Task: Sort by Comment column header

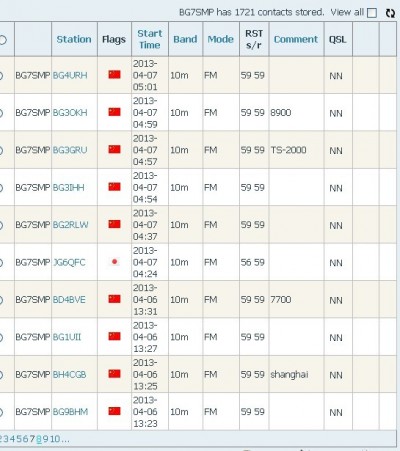Action: 296,39
